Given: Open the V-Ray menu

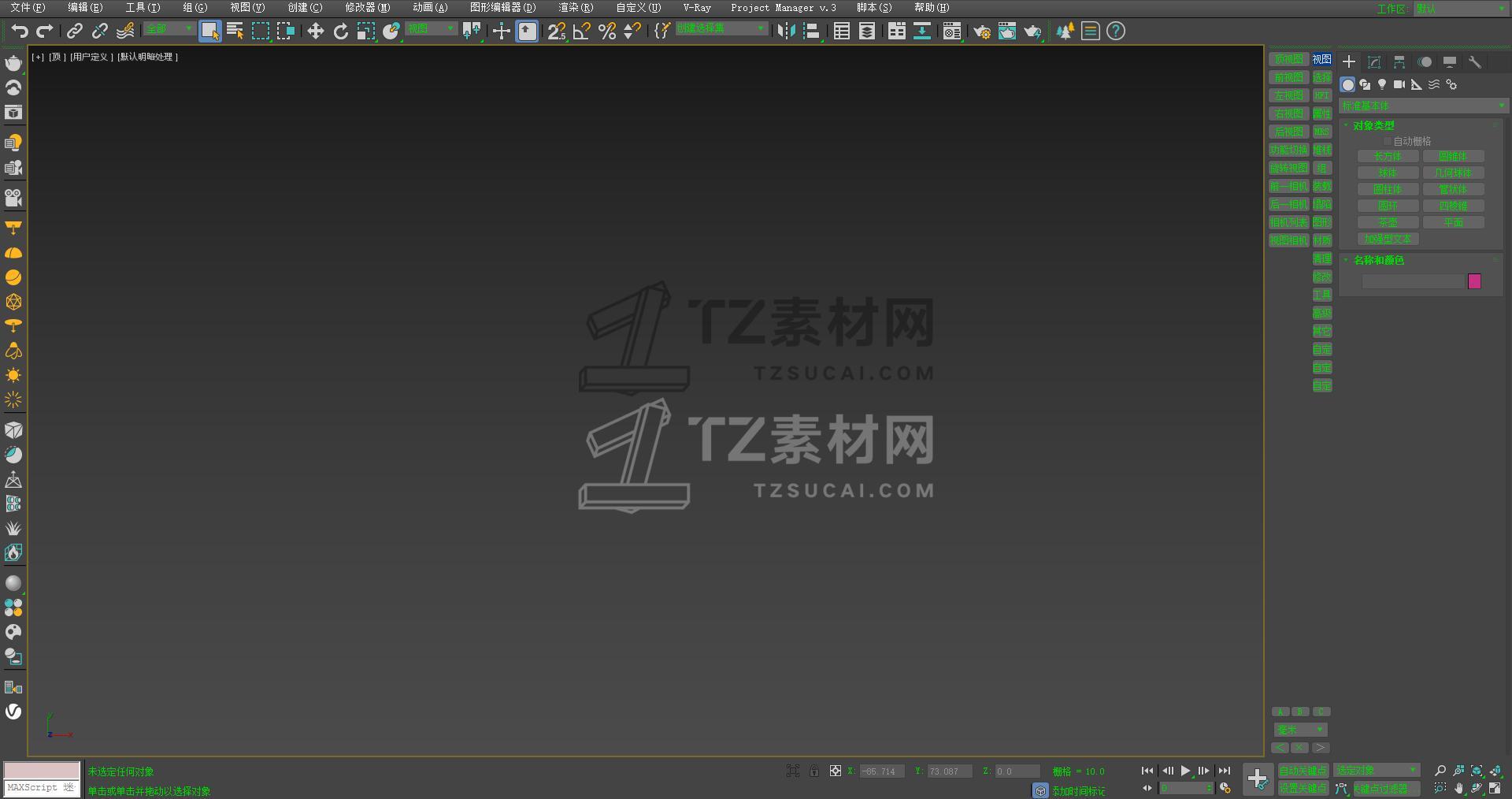Looking at the screenshot, I should pos(697,8).
